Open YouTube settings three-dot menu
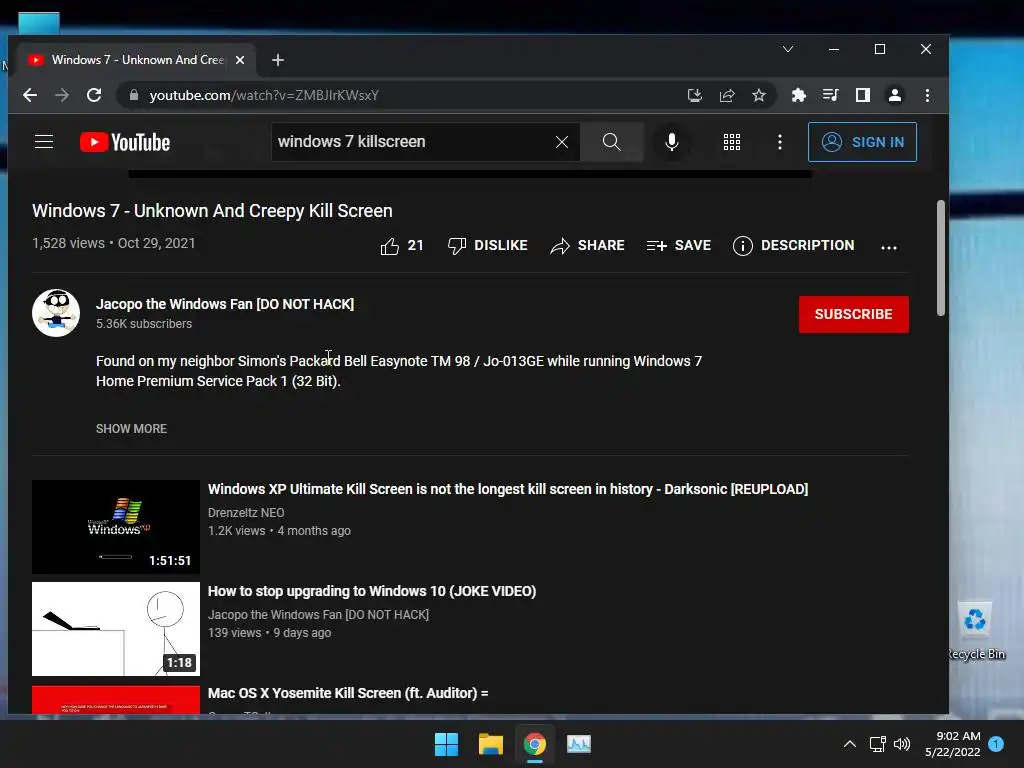 pyautogui.click(x=780, y=142)
